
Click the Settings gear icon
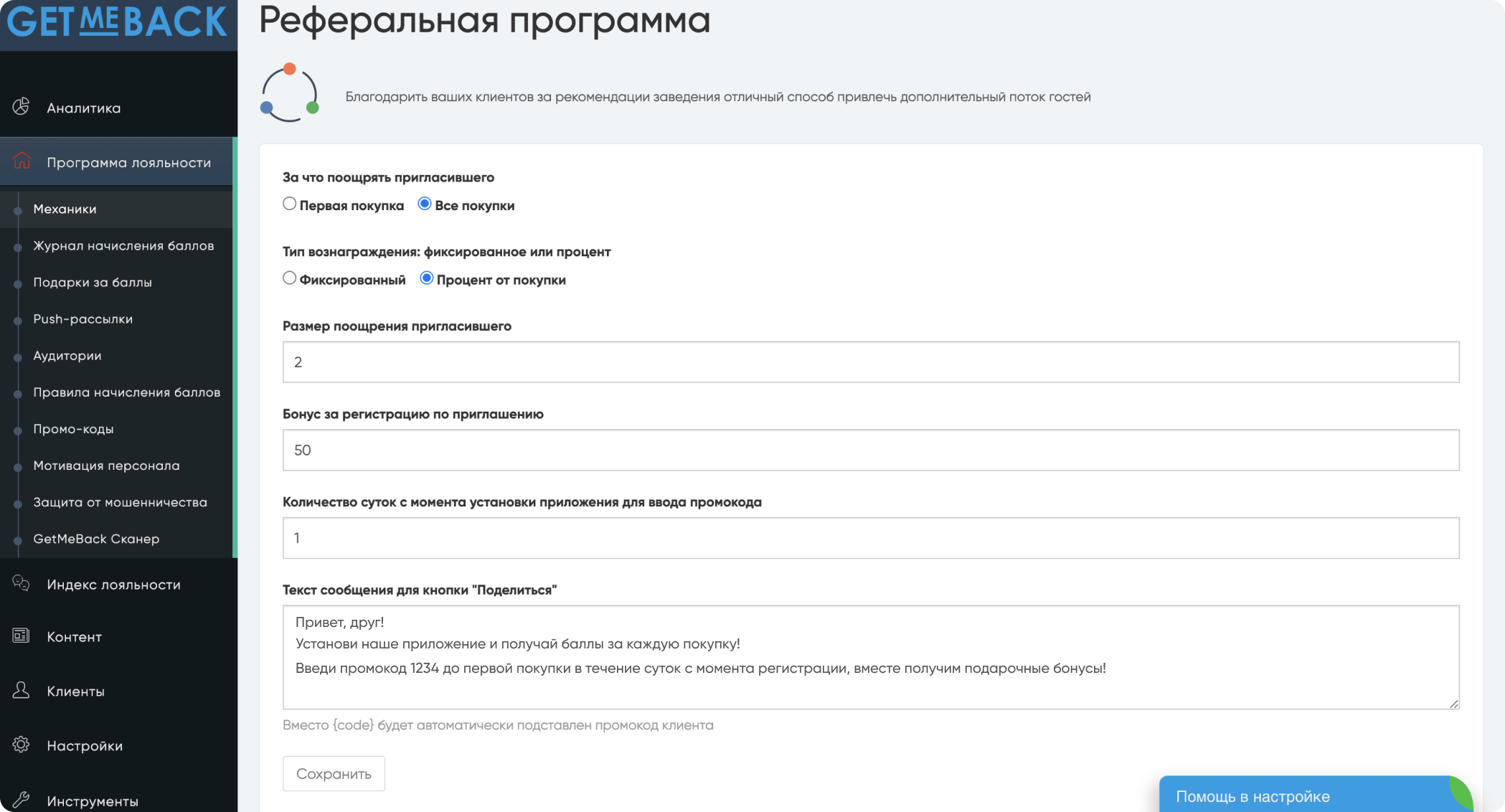(21, 745)
